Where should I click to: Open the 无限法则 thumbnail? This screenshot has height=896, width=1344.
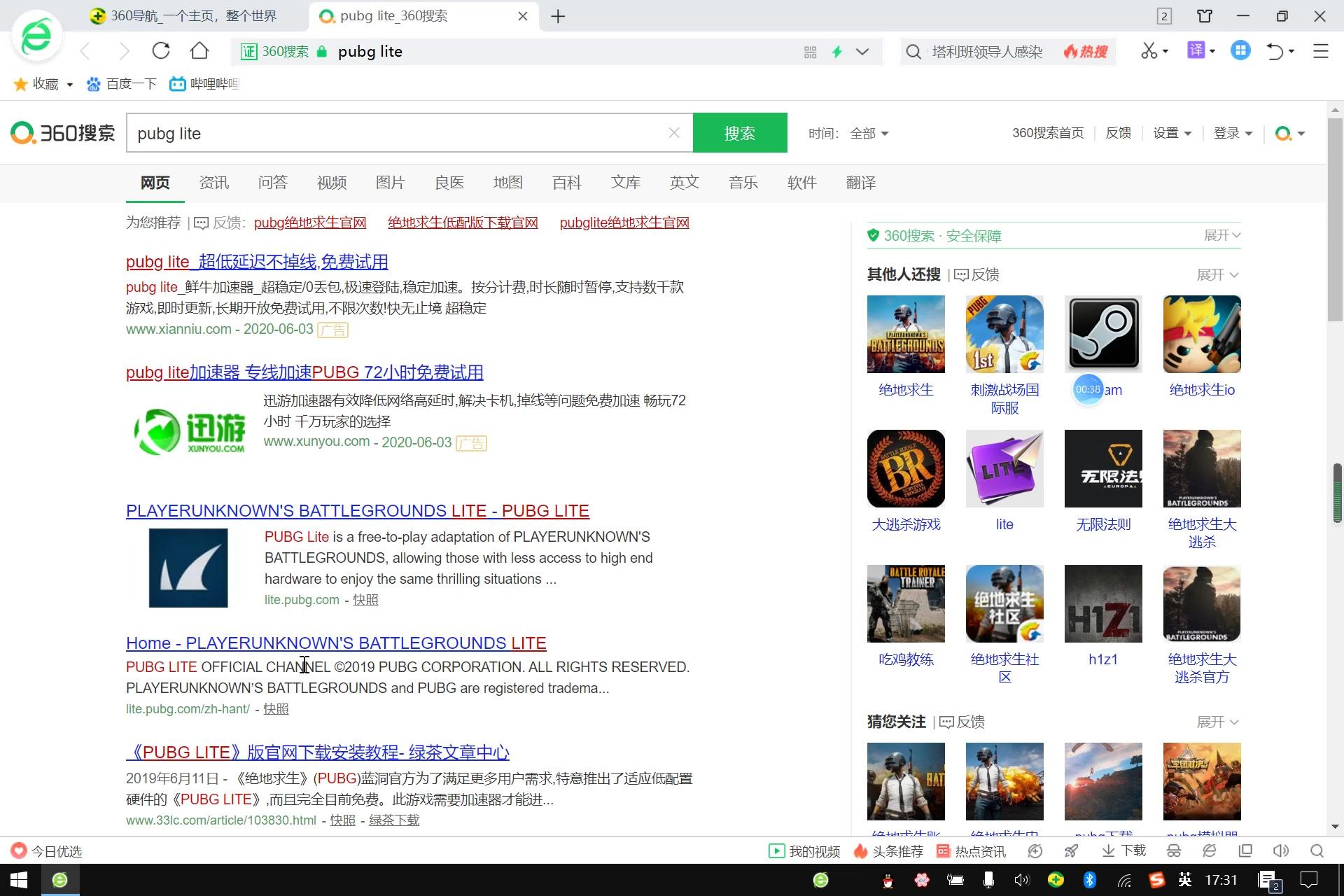1103,468
